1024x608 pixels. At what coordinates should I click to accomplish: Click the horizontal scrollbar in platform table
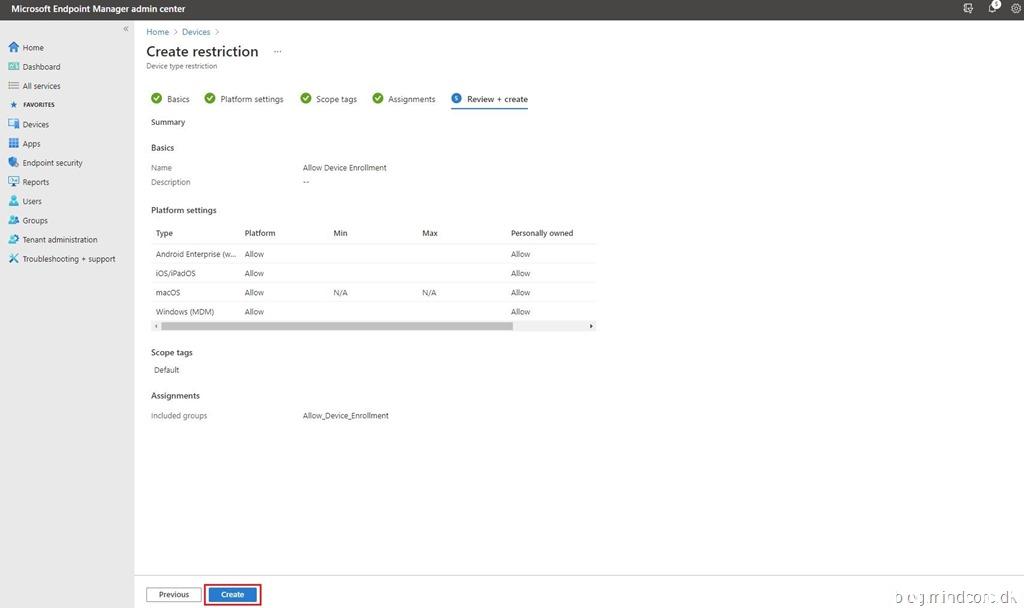(x=337, y=326)
